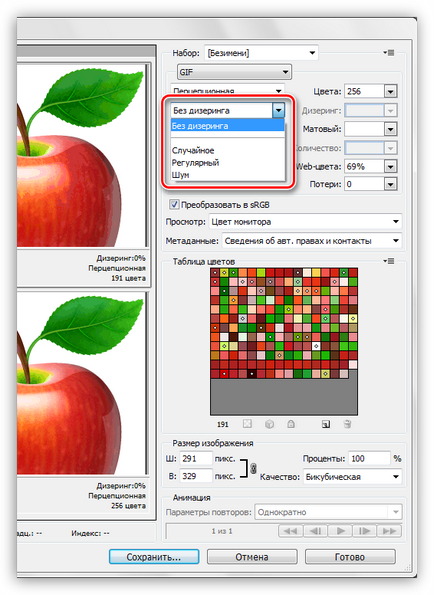Step to previous animation frame
The height and width of the screenshot is (595, 434).
pos(315,531)
